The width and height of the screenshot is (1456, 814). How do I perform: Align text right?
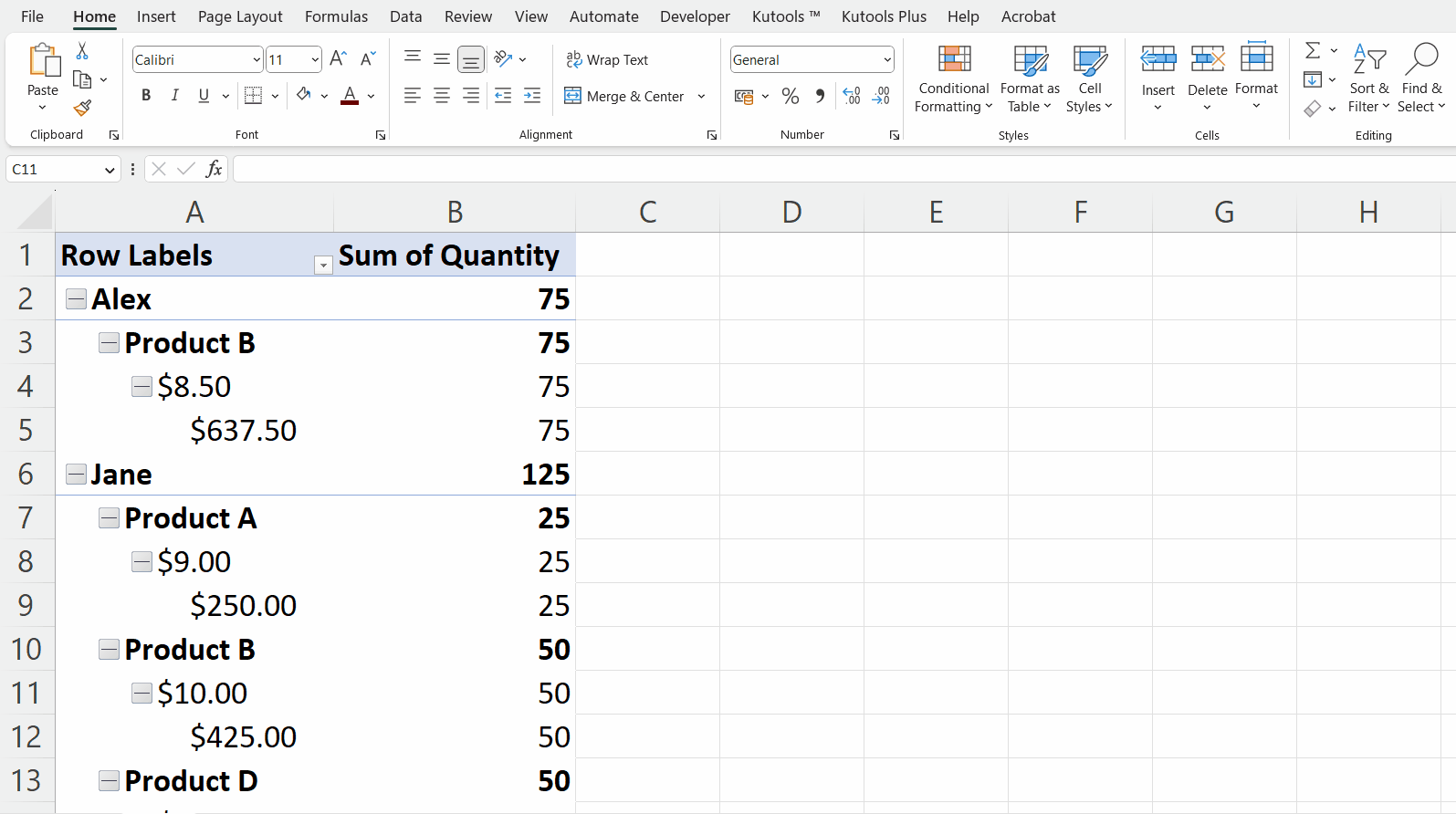pyautogui.click(x=471, y=95)
